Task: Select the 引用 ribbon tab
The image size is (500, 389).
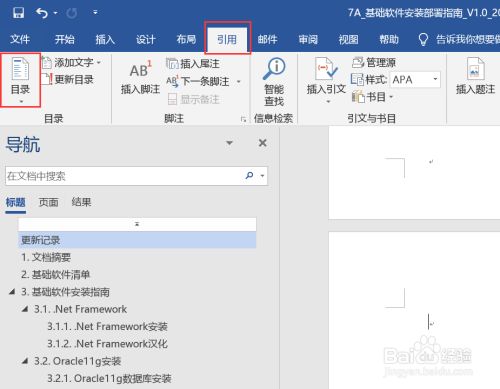Action: [x=227, y=39]
